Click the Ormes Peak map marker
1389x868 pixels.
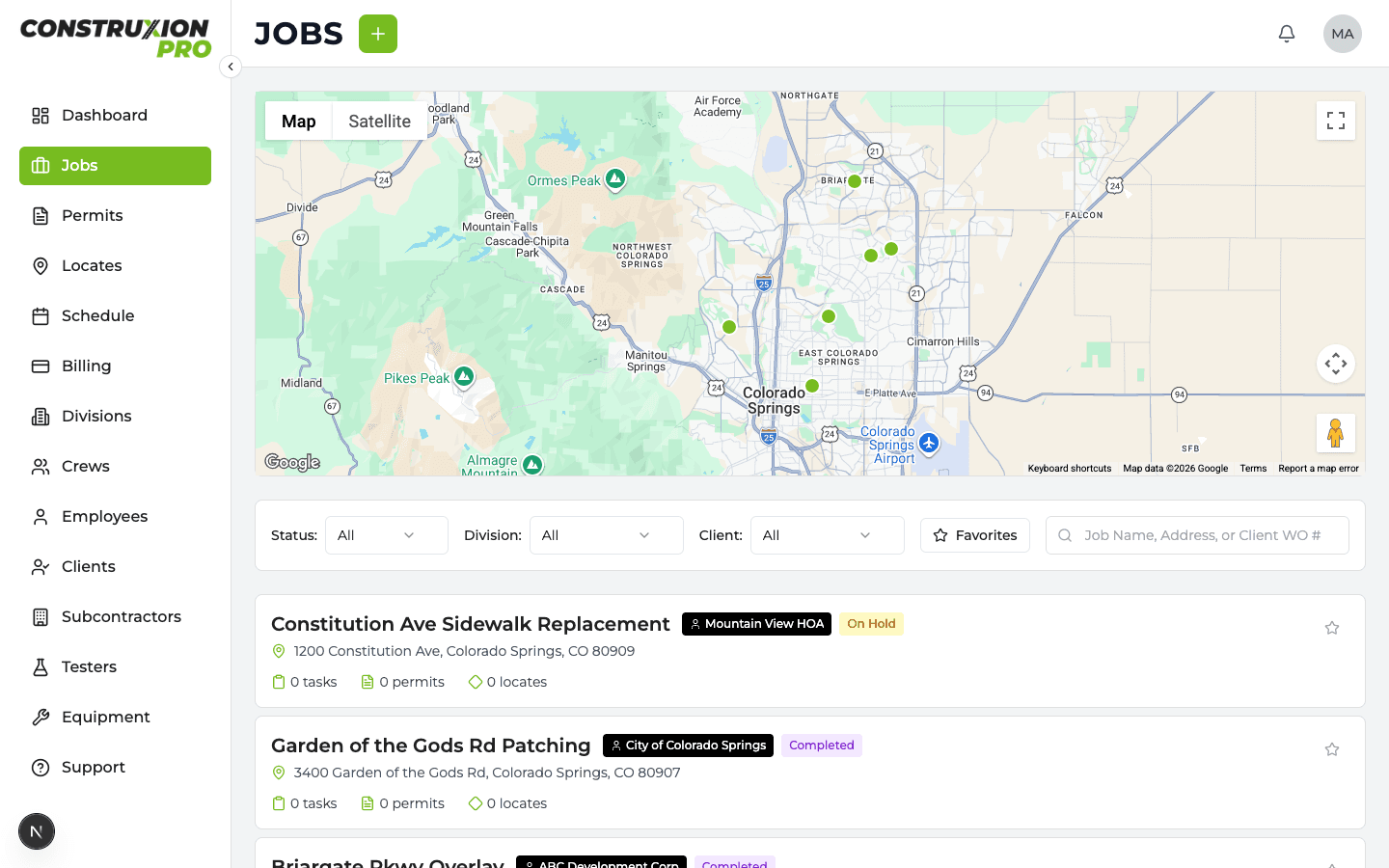click(x=615, y=179)
